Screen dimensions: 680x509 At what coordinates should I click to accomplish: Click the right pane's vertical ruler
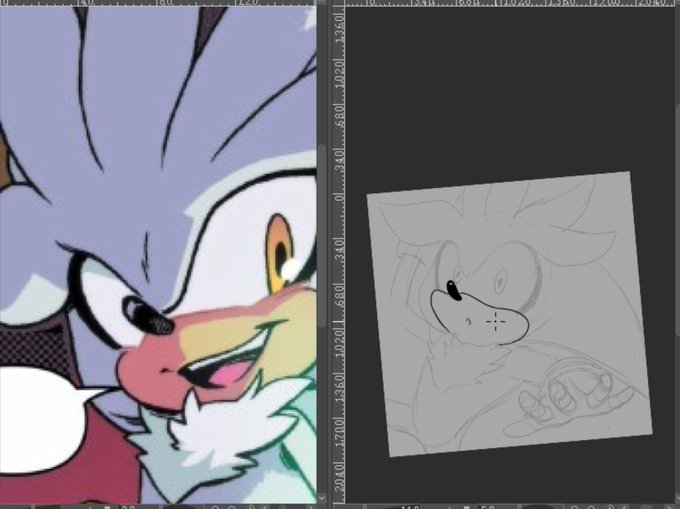tap(339, 254)
